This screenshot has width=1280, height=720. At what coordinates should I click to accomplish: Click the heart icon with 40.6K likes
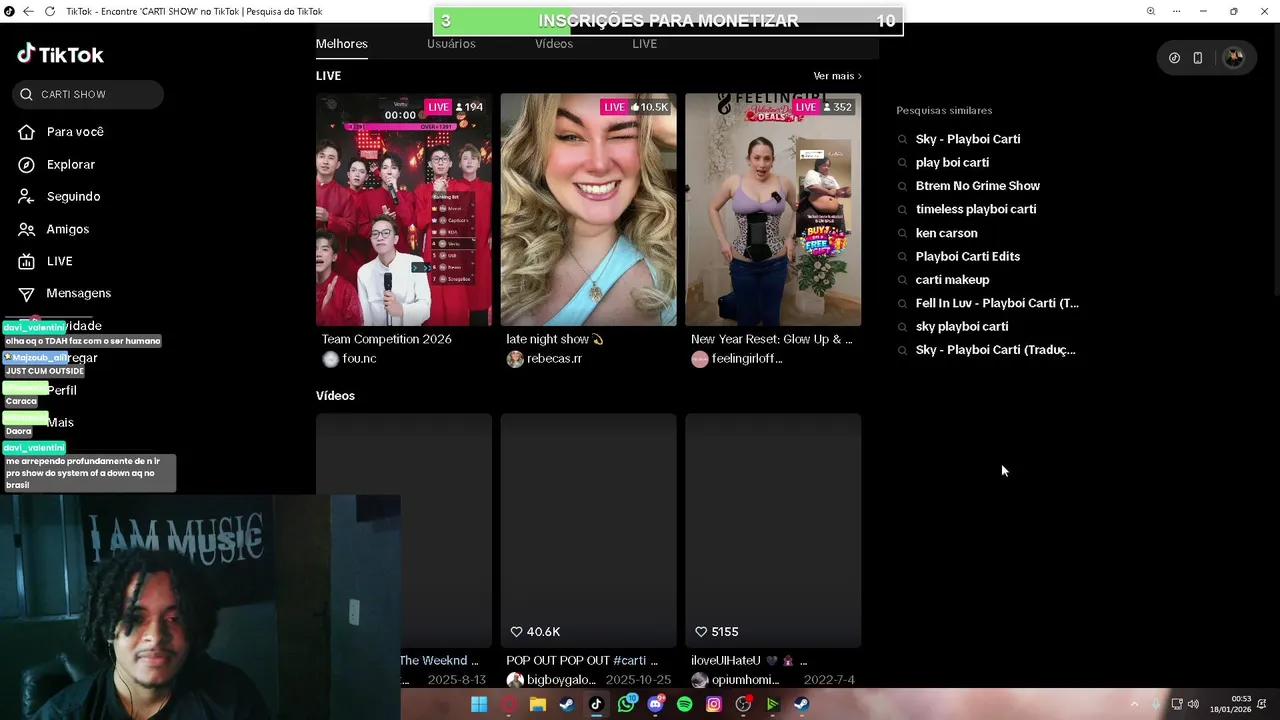(x=516, y=632)
